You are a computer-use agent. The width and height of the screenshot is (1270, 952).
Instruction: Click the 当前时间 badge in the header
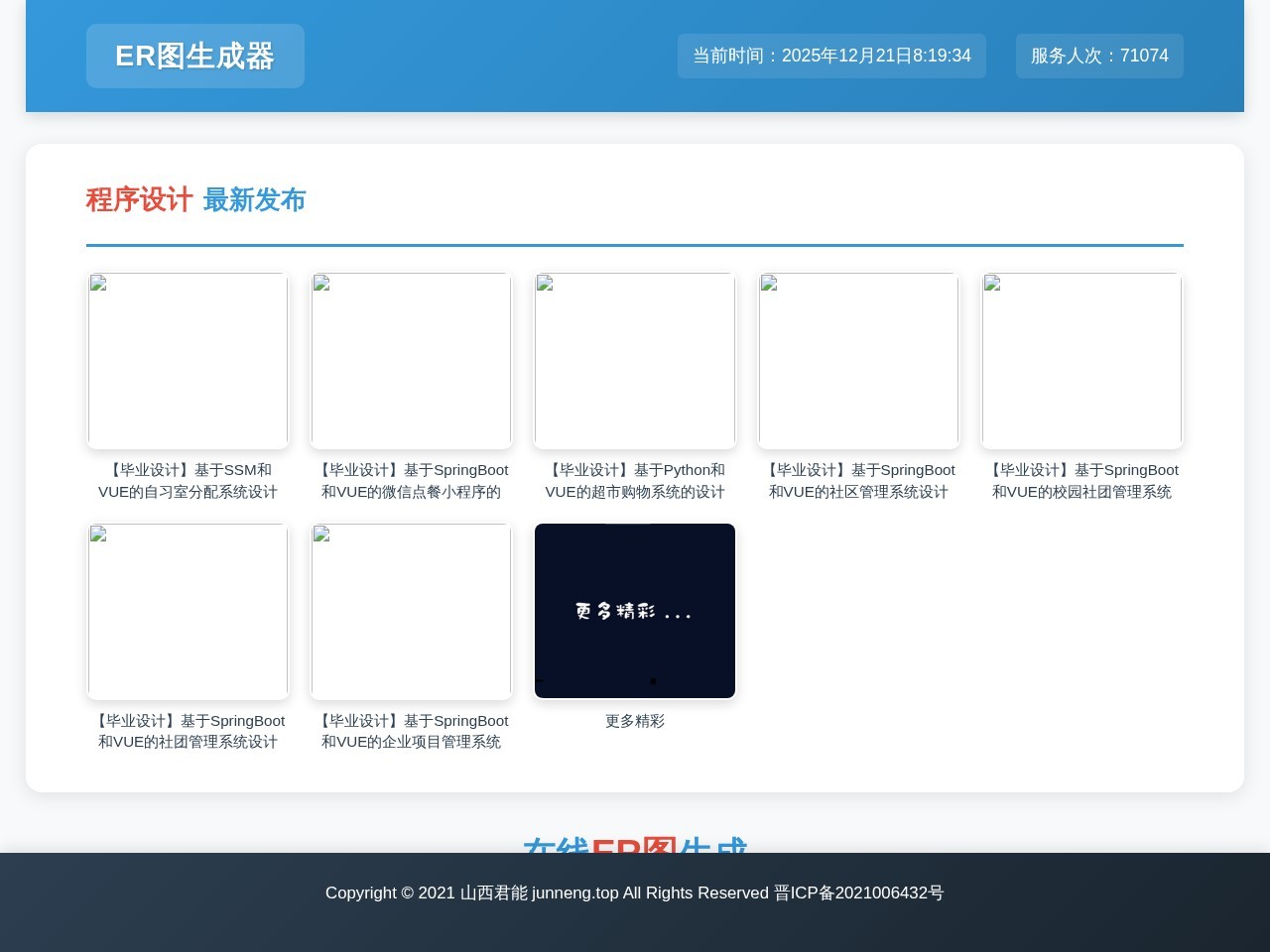point(831,56)
